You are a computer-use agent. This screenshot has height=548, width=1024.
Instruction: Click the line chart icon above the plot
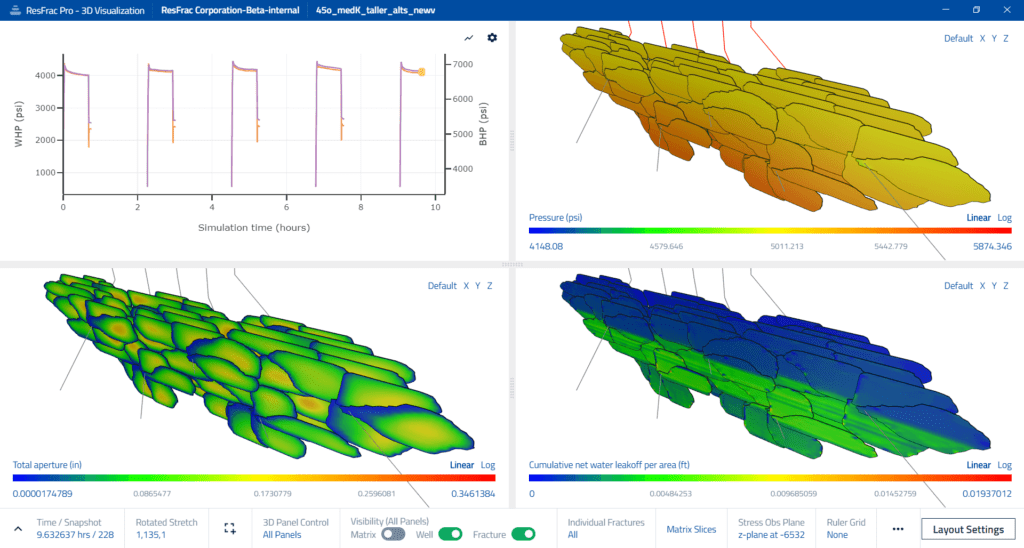(x=469, y=38)
